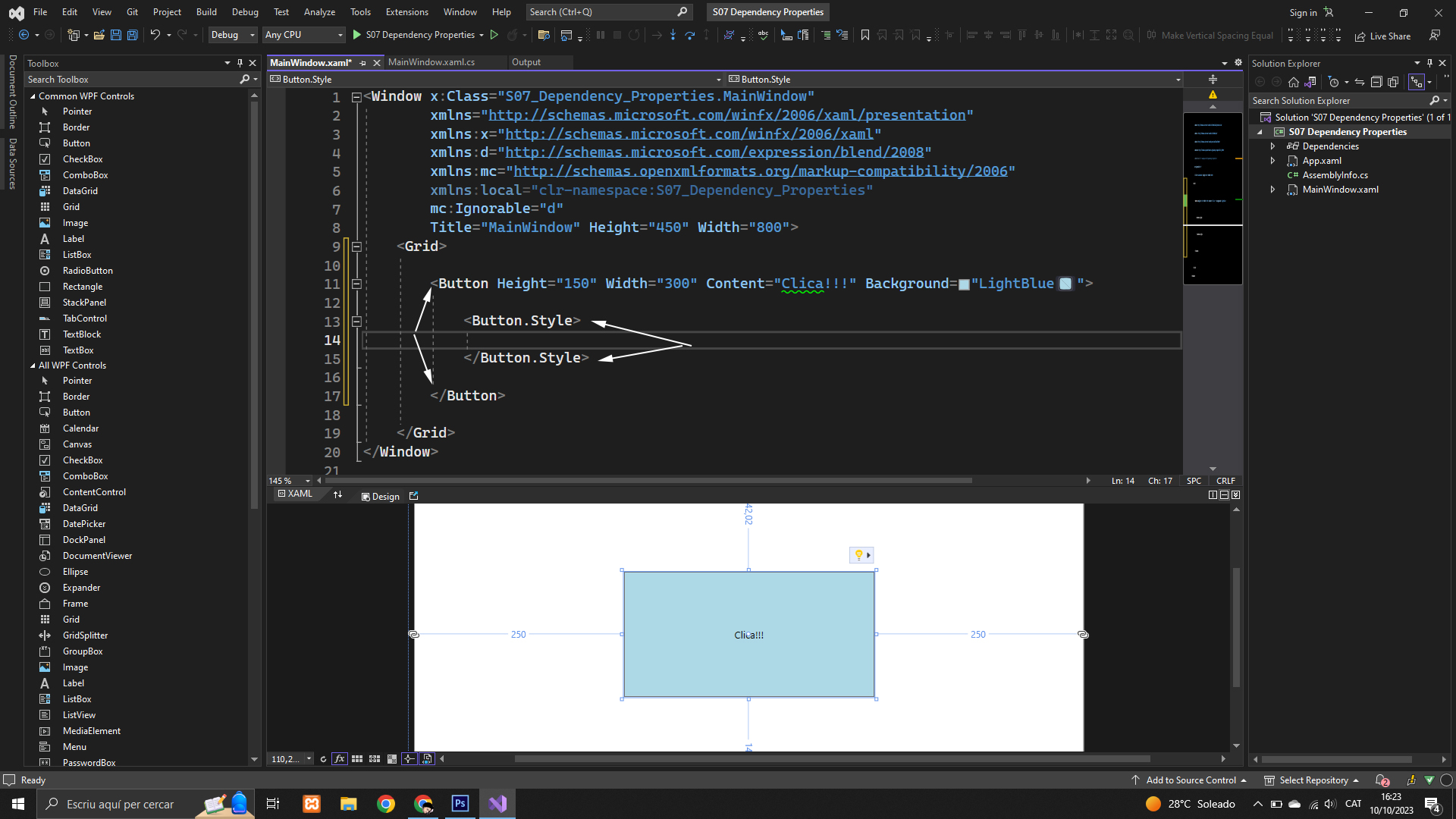Click Add to Source Control button
The image size is (1456, 819).
tap(1191, 780)
